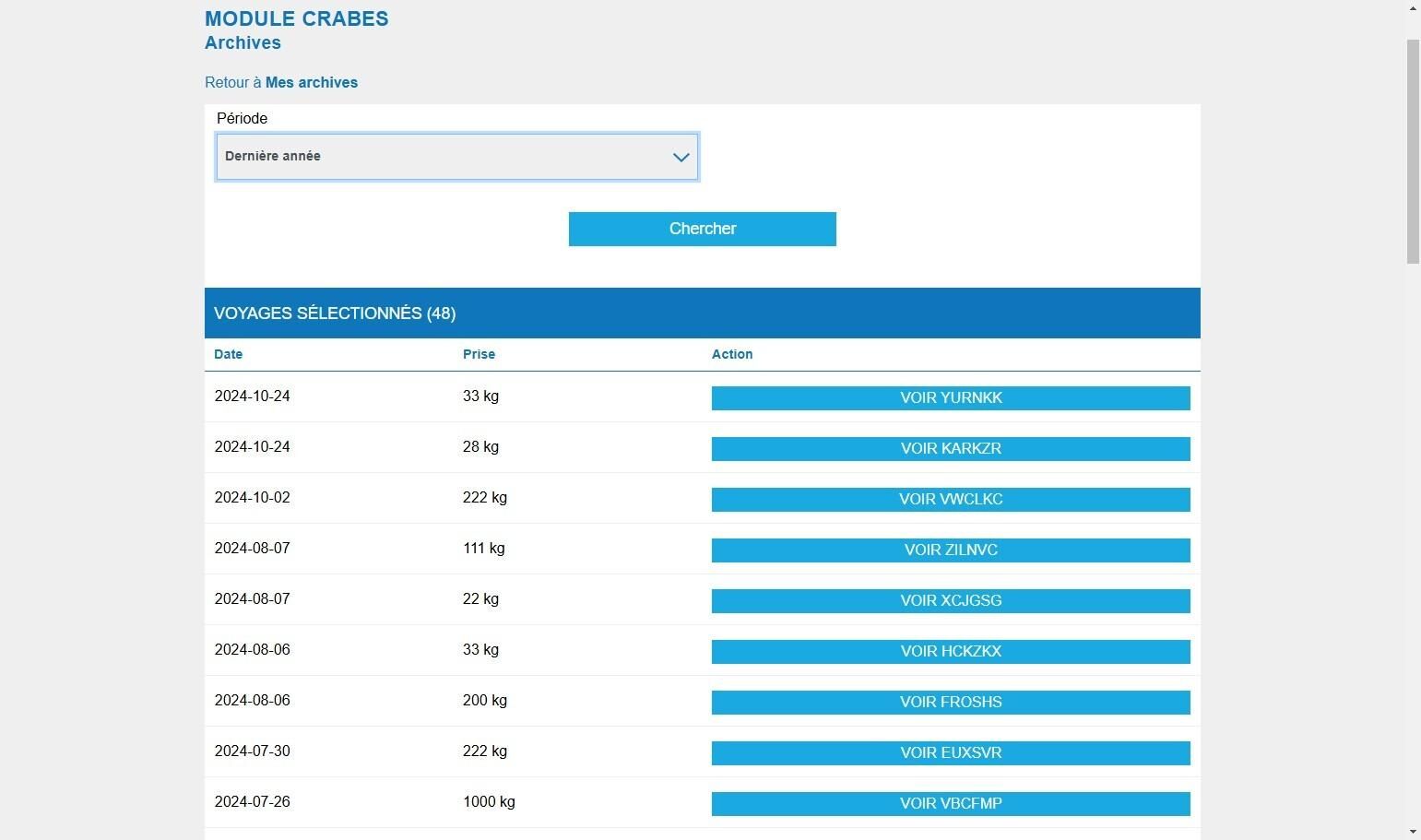Click VOIR HCKZKX action button
Screen dimensions: 1421x840
click(951, 652)
